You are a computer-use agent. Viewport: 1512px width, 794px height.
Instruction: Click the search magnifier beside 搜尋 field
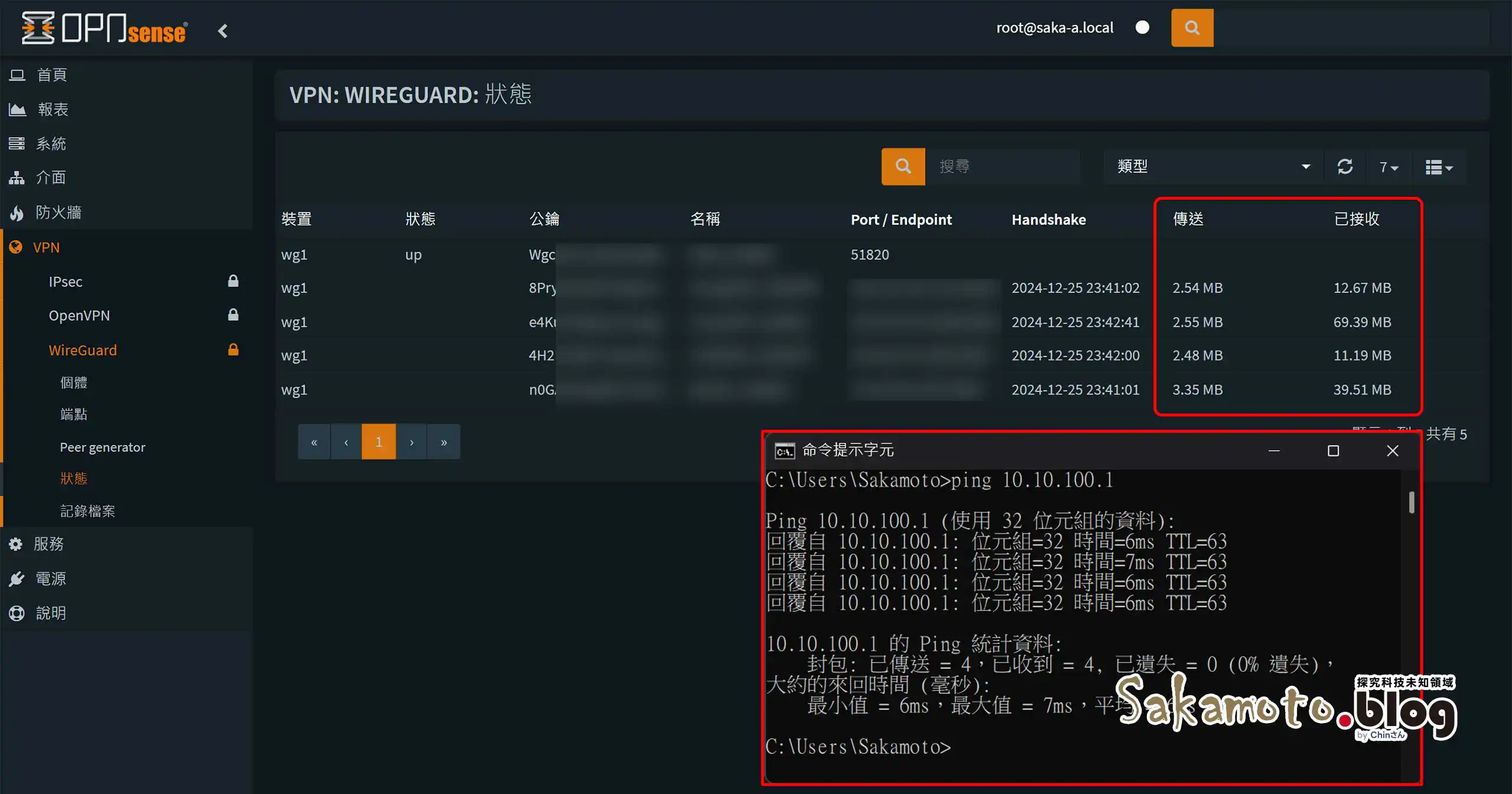click(x=903, y=166)
